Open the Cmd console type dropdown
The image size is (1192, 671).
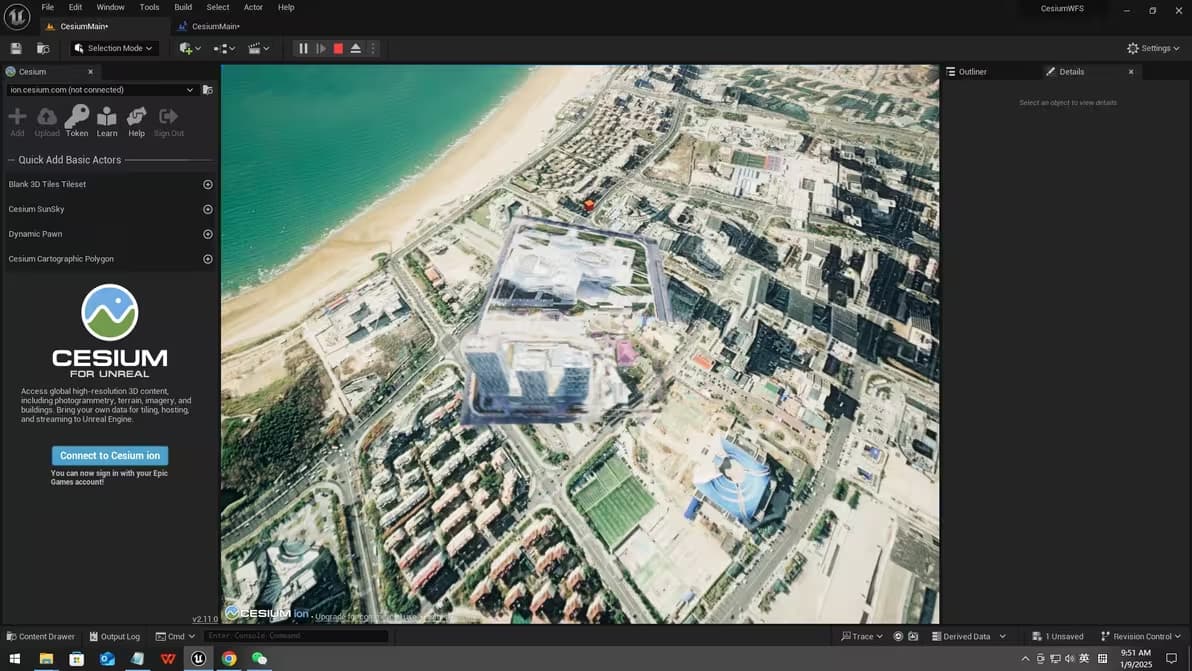click(x=176, y=636)
